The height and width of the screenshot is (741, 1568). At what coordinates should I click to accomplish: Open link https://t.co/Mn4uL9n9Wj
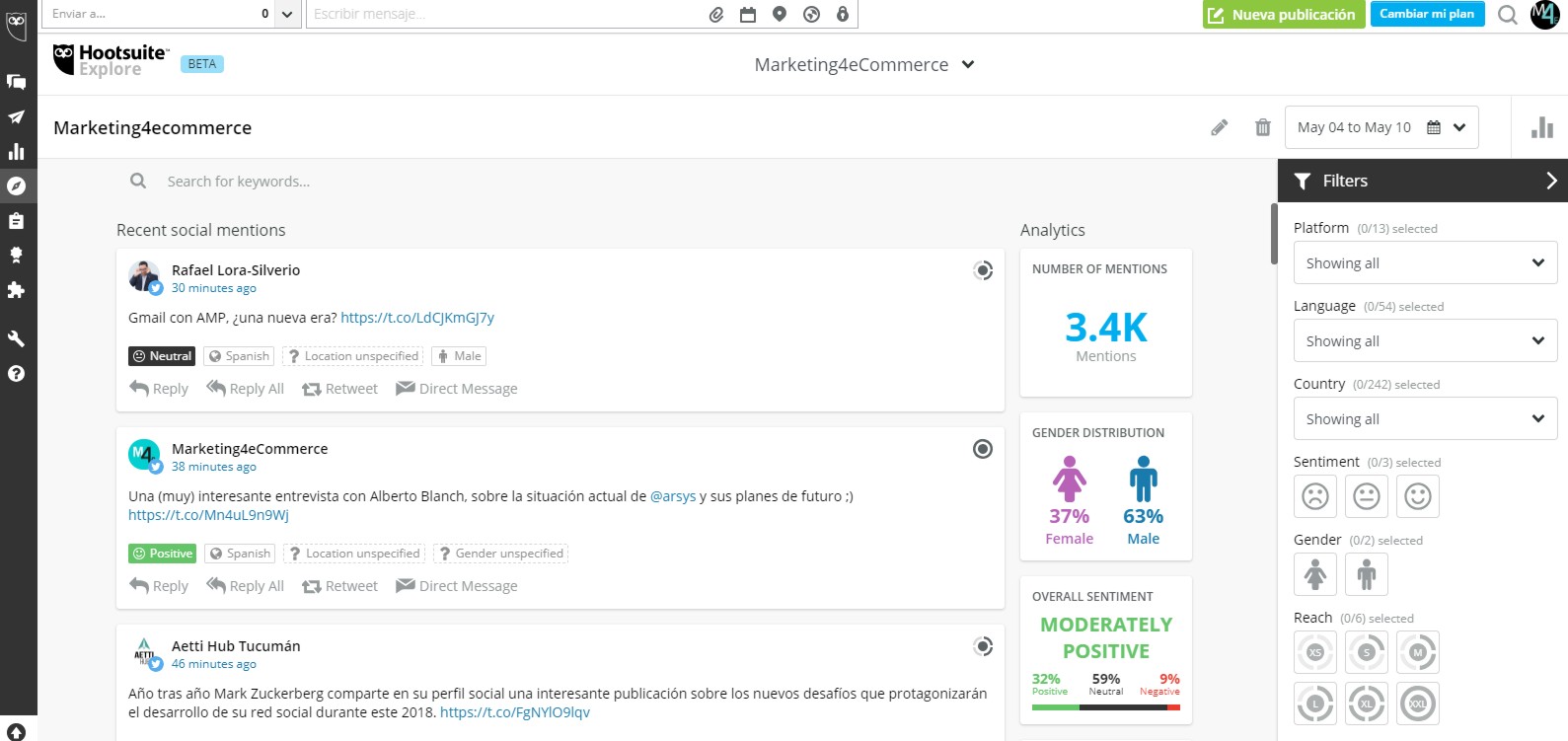[x=208, y=515]
